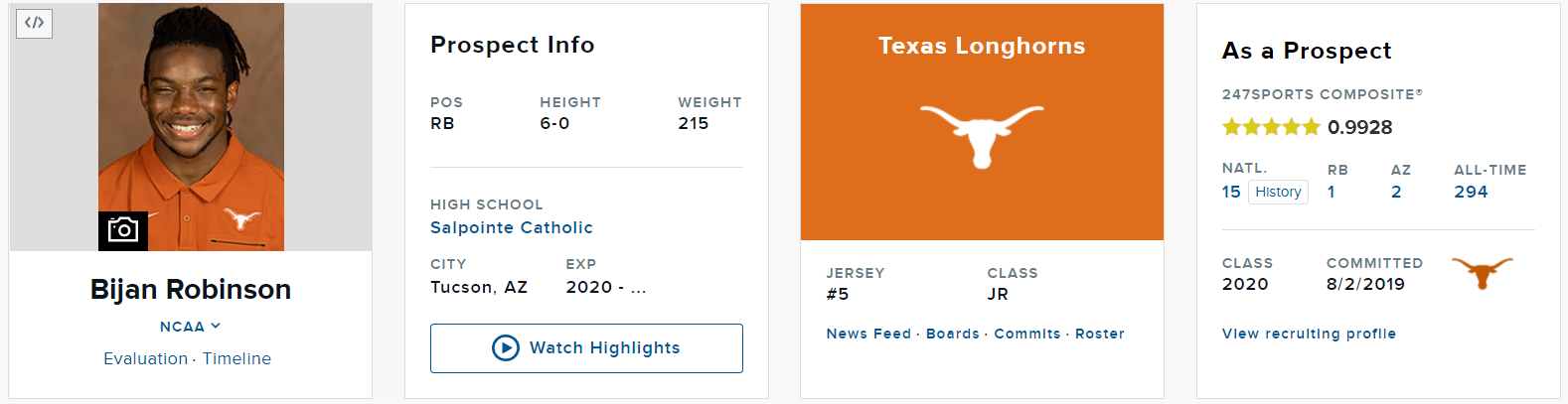This screenshot has width=1568, height=404.
Task: Open the Timeline link
Action: pos(236,358)
